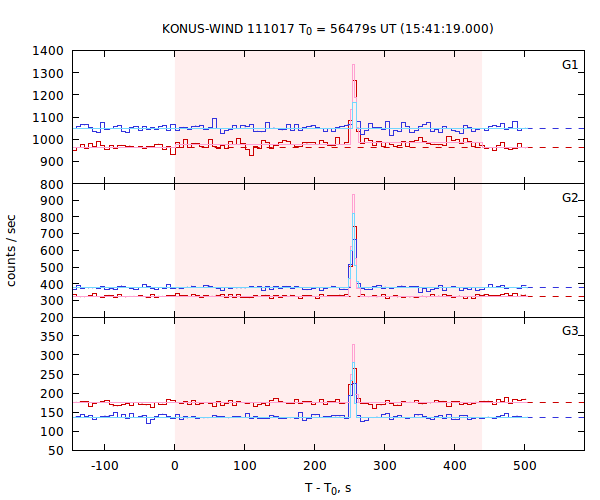Image resolution: width=600 pixels, height=500 pixels.
Task: Click the 350 y-axis tick label
Action: (x=52, y=336)
